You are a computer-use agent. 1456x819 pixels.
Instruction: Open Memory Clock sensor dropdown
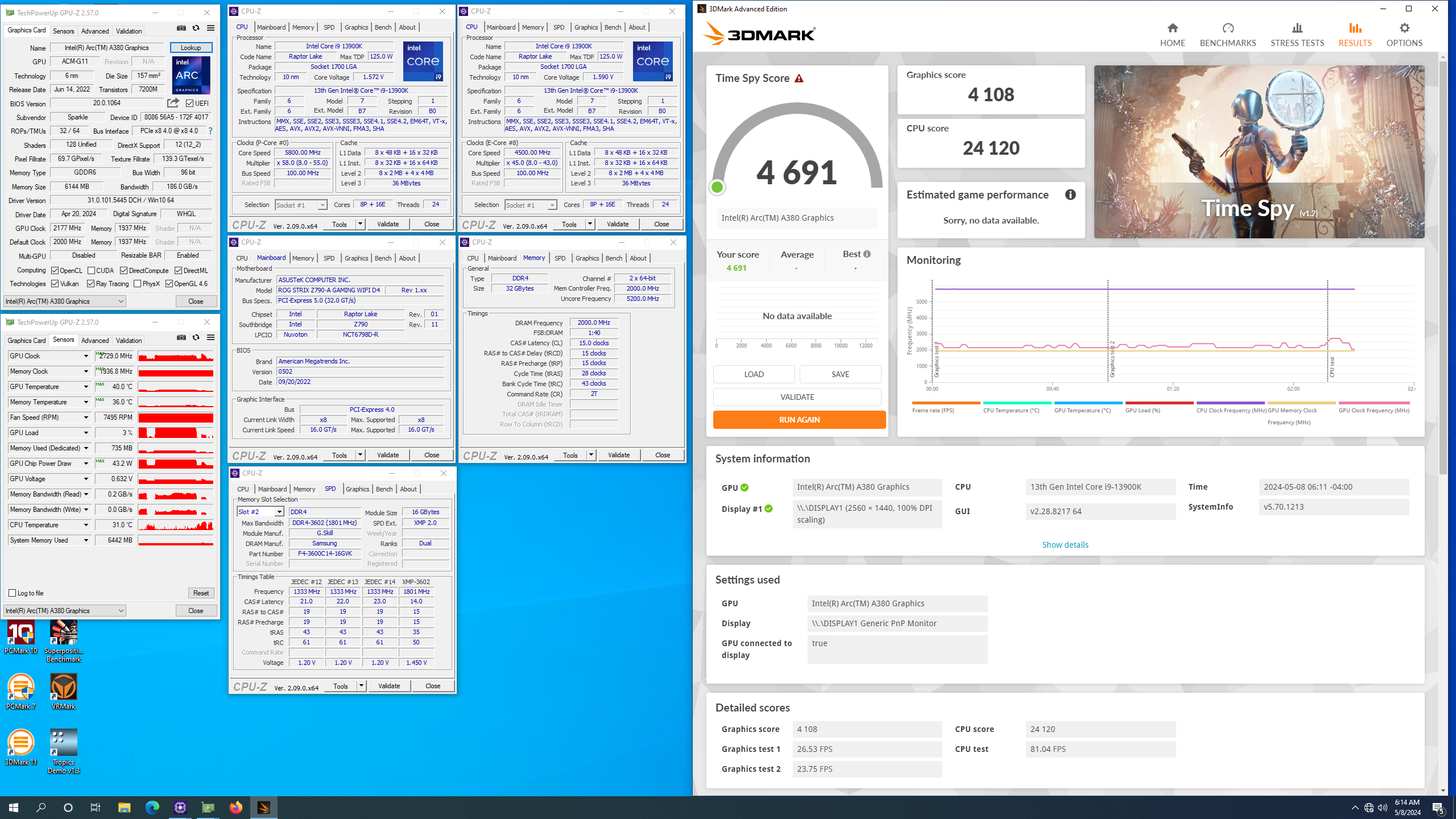86,371
